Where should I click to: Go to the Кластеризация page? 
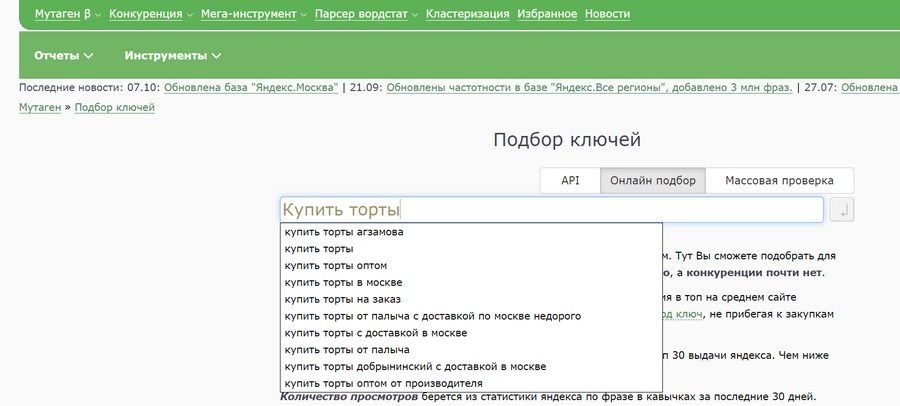467,14
